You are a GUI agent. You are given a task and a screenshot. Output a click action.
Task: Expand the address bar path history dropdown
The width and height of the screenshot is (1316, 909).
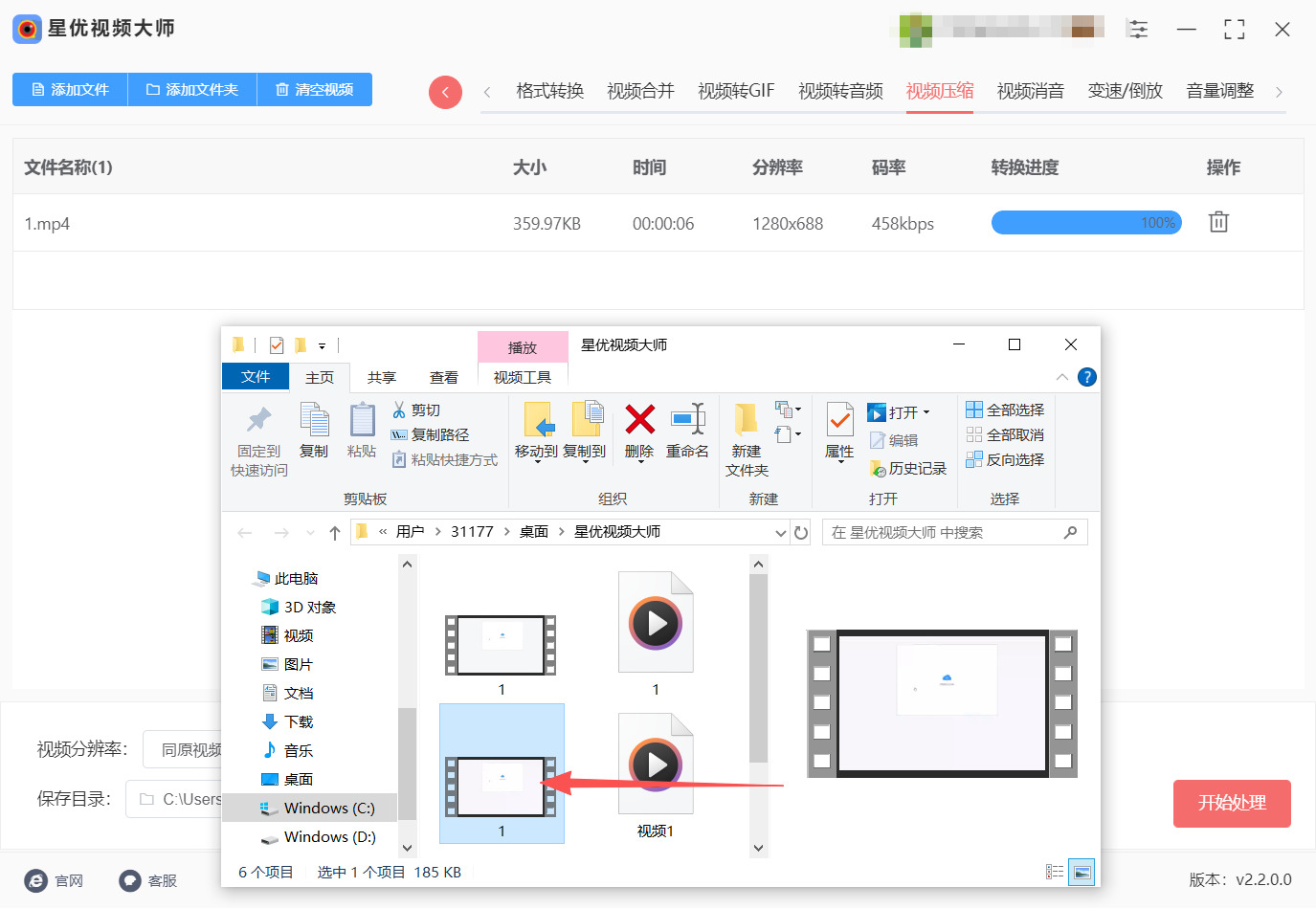click(781, 533)
